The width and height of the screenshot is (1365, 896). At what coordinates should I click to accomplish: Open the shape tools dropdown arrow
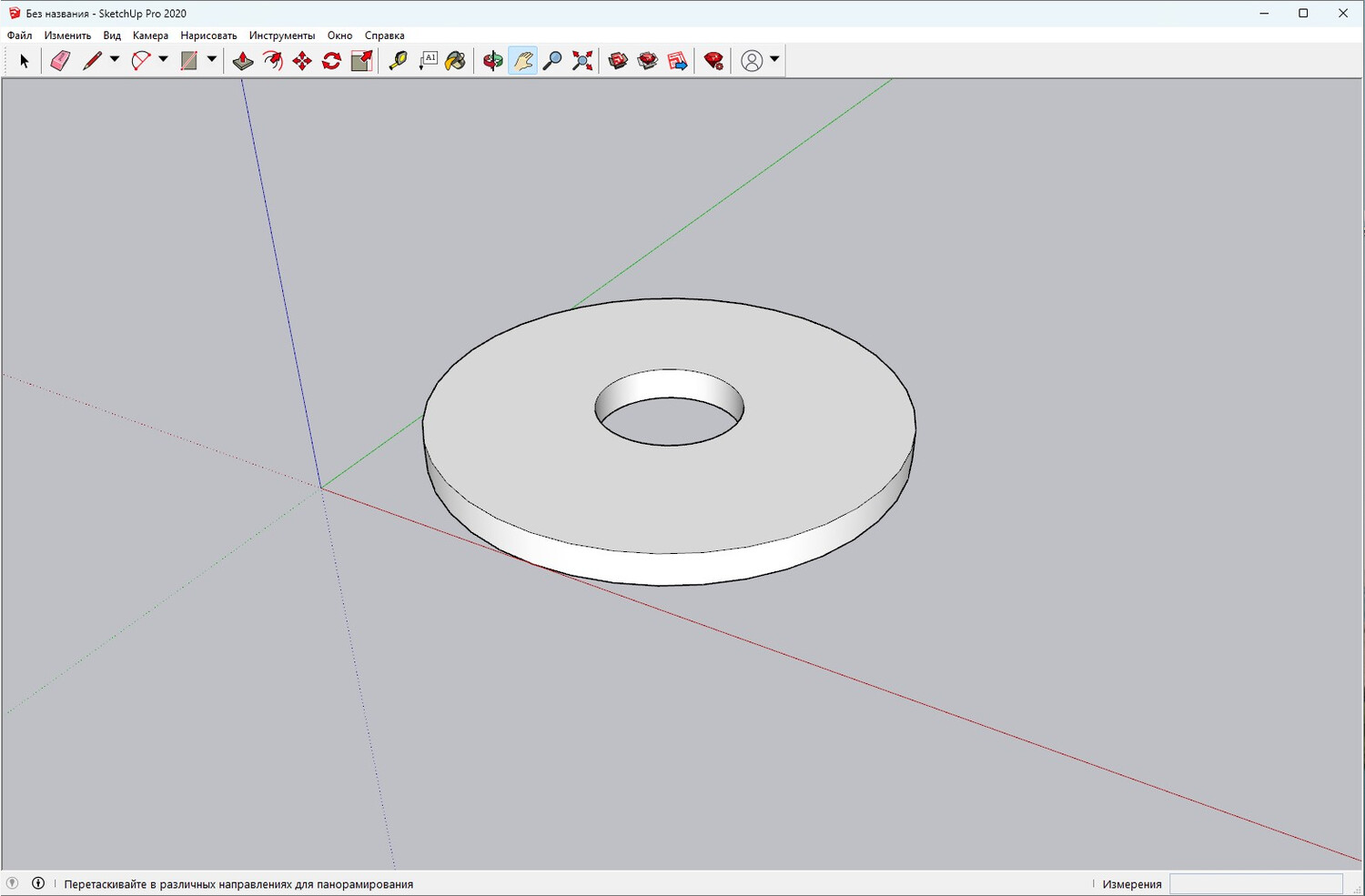coord(211,60)
